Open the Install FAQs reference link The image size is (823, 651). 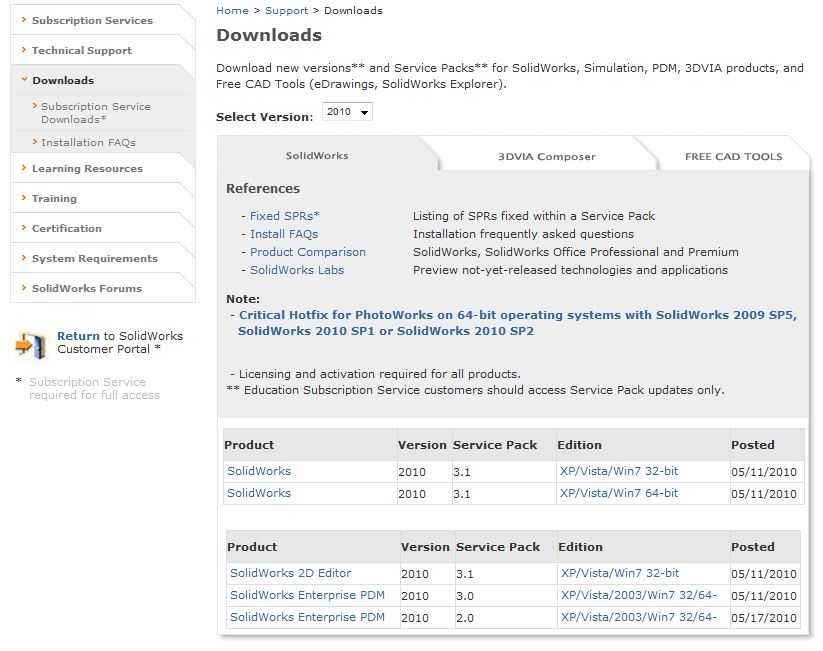click(283, 234)
